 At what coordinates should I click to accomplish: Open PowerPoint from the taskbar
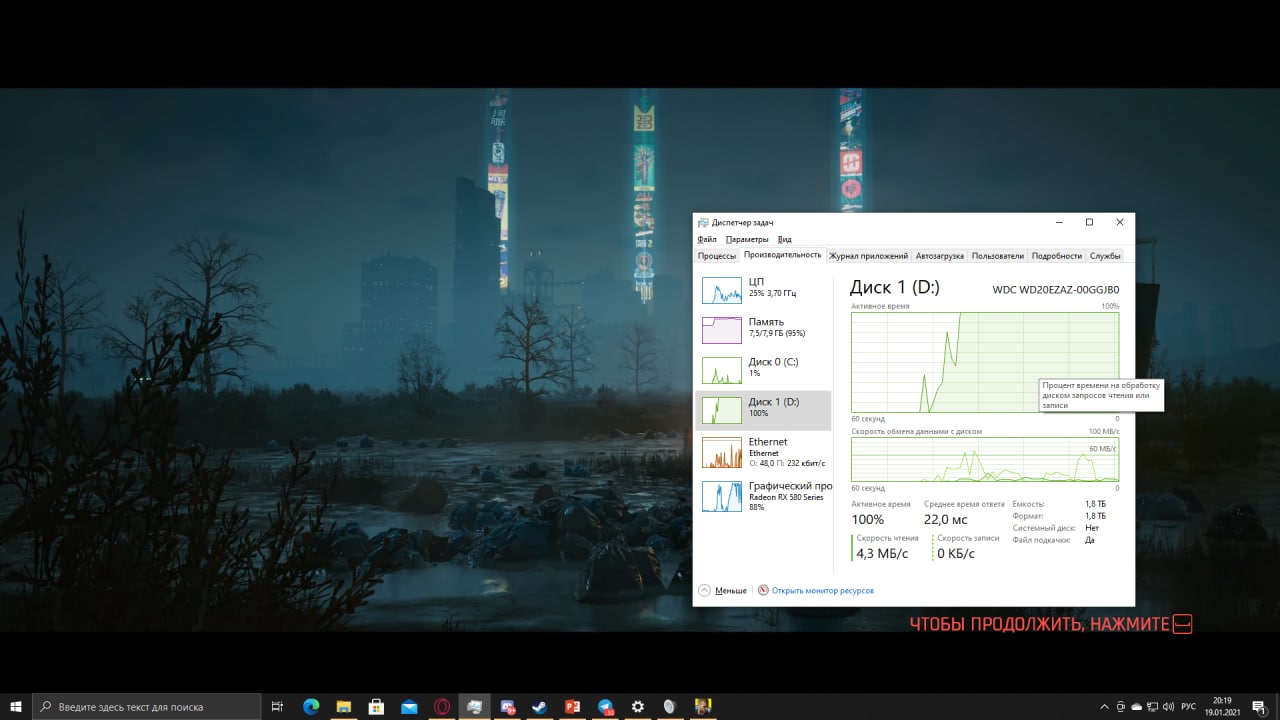tap(572, 706)
